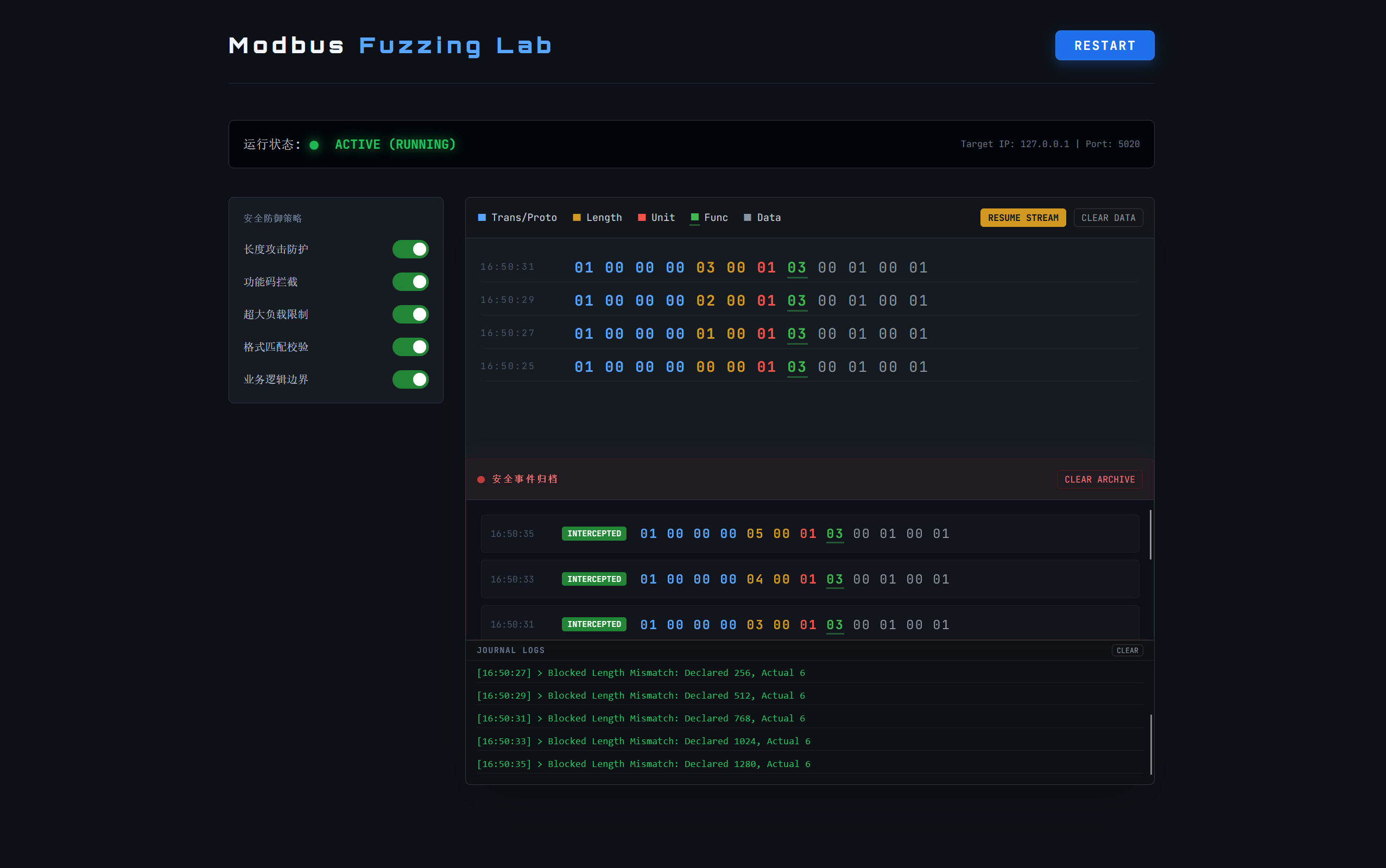Click the green running status dot
This screenshot has width=1386, height=868.
point(314,145)
